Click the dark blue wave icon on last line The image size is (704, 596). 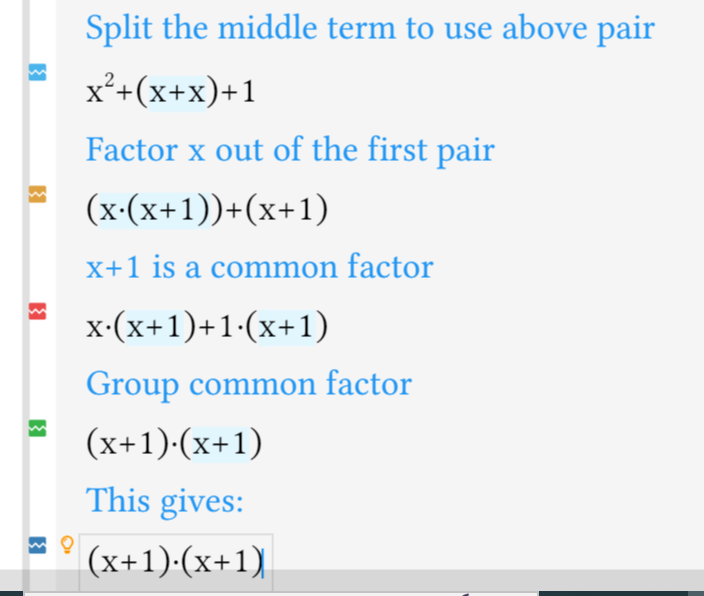[x=37, y=545]
